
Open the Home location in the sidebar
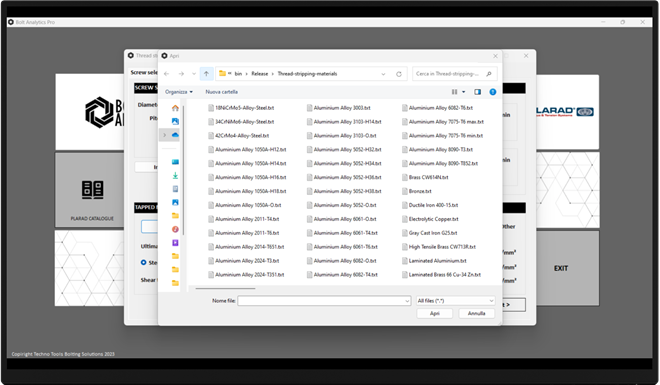click(x=175, y=108)
